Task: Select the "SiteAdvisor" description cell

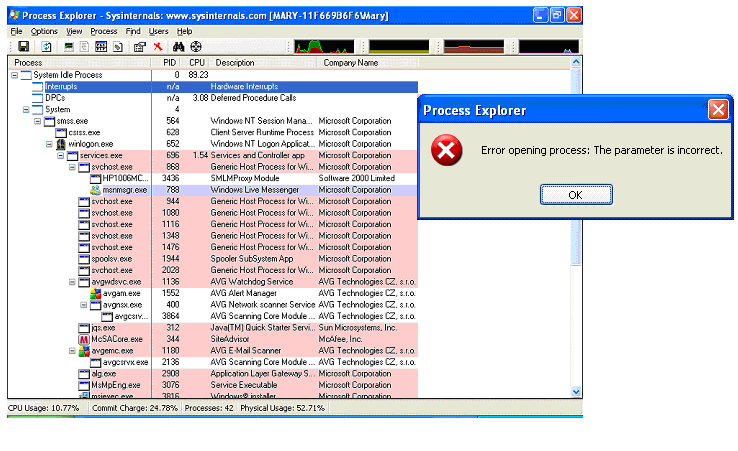Action: click(230, 339)
